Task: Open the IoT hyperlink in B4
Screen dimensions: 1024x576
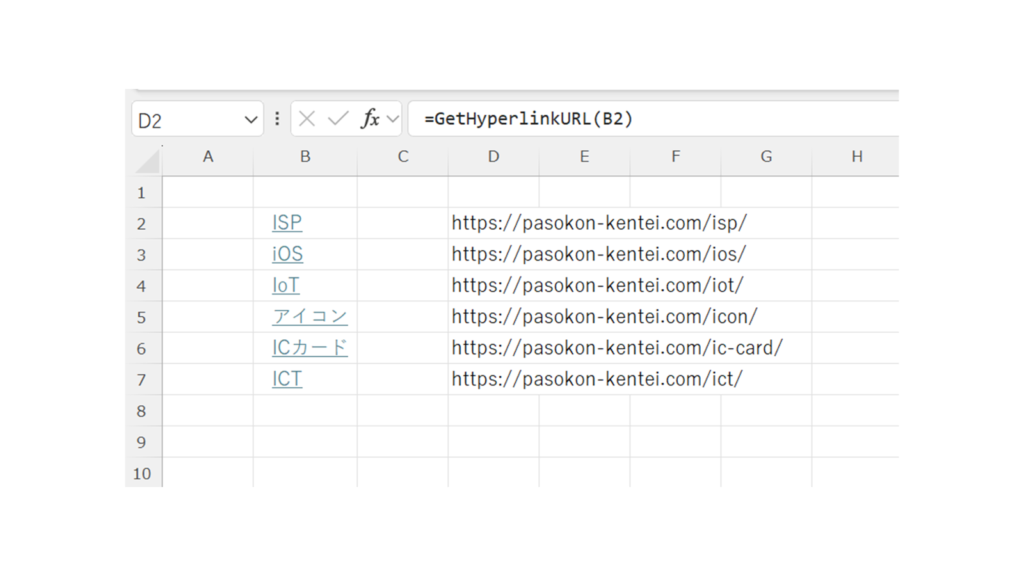Action: (286, 285)
